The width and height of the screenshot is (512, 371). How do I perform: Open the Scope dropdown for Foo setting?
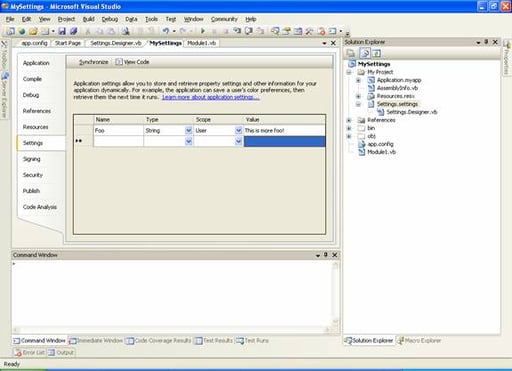[x=238, y=130]
